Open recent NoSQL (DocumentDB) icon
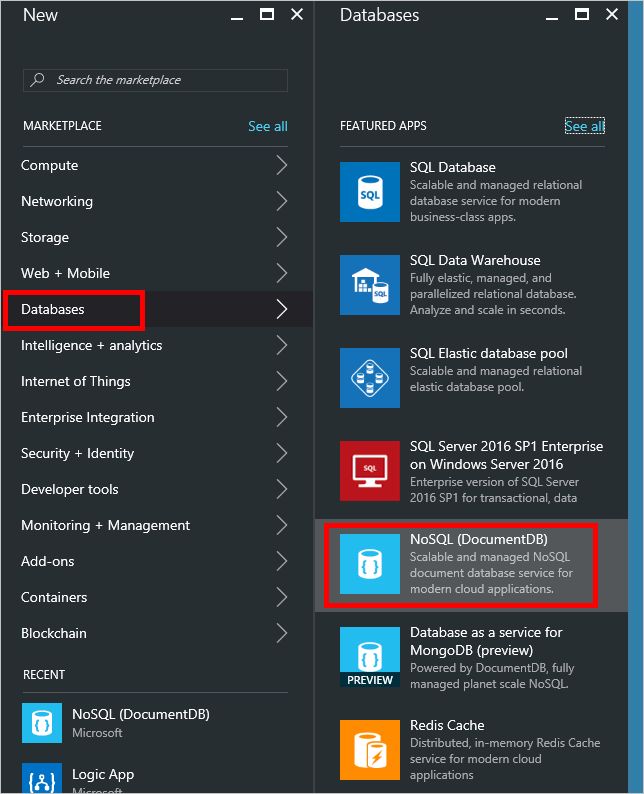The width and height of the screenshot is (644, 794). pos(42,723)
